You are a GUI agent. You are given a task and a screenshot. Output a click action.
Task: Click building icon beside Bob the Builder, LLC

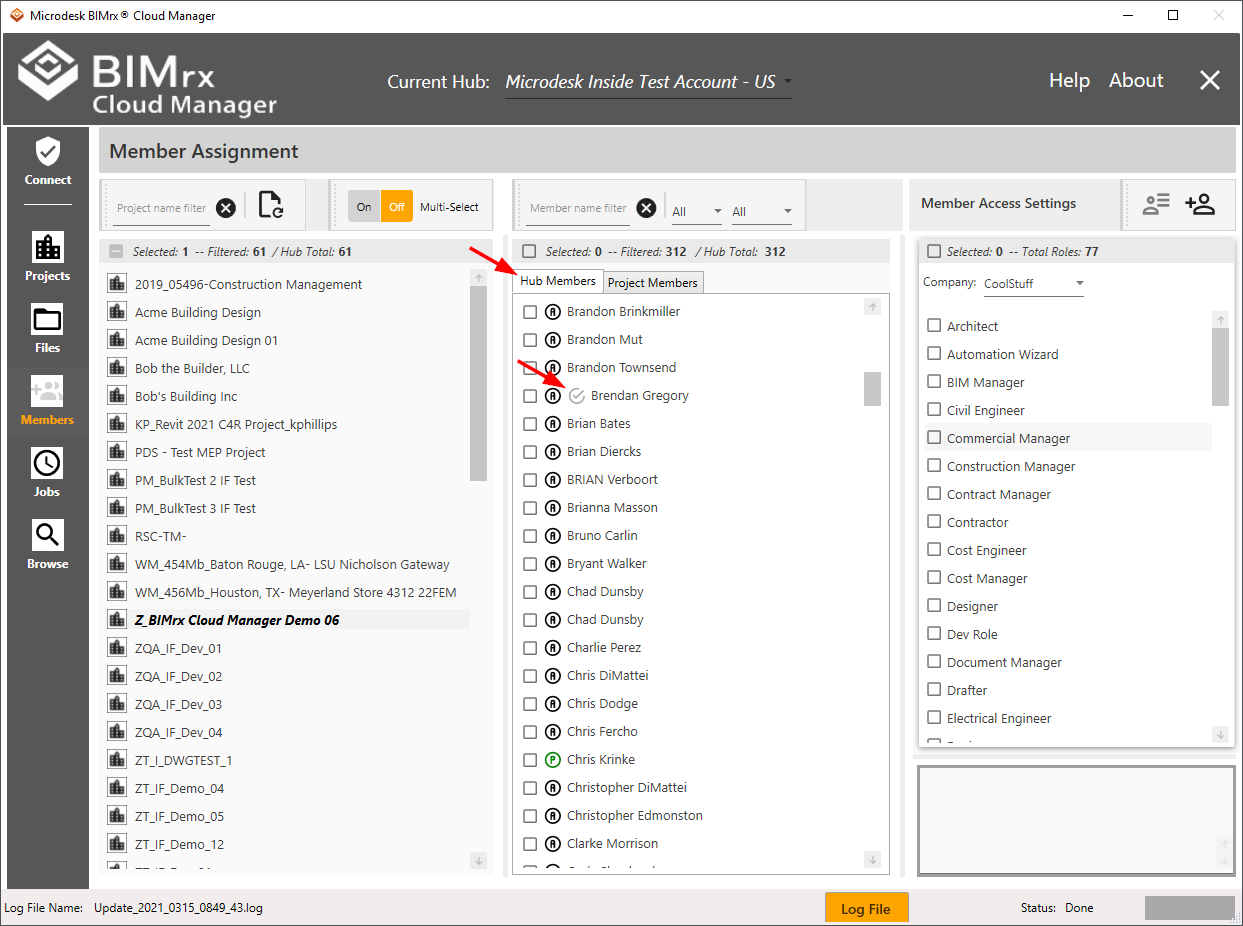tap(116, 368)
